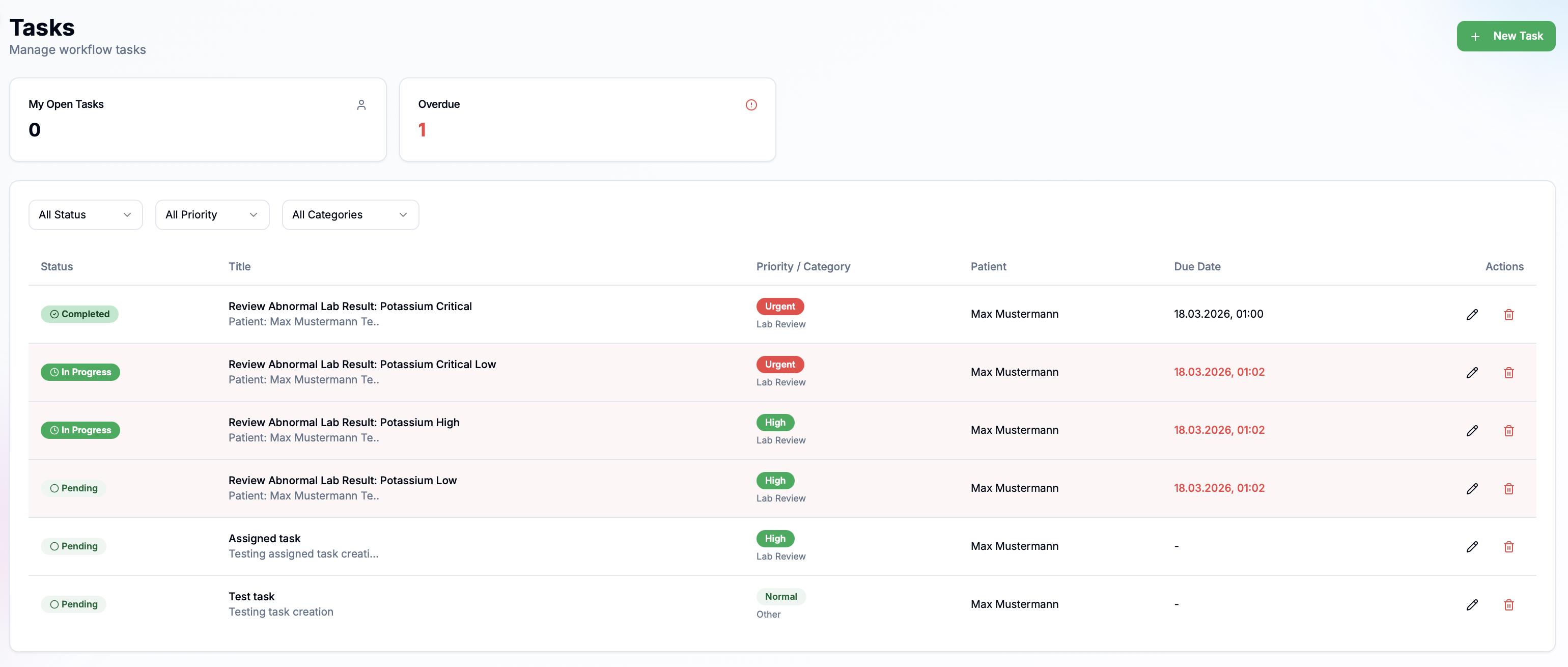Screen dimensions: 1568x667
Task: Click the 'Other' category label
Action: pos(768,615)
